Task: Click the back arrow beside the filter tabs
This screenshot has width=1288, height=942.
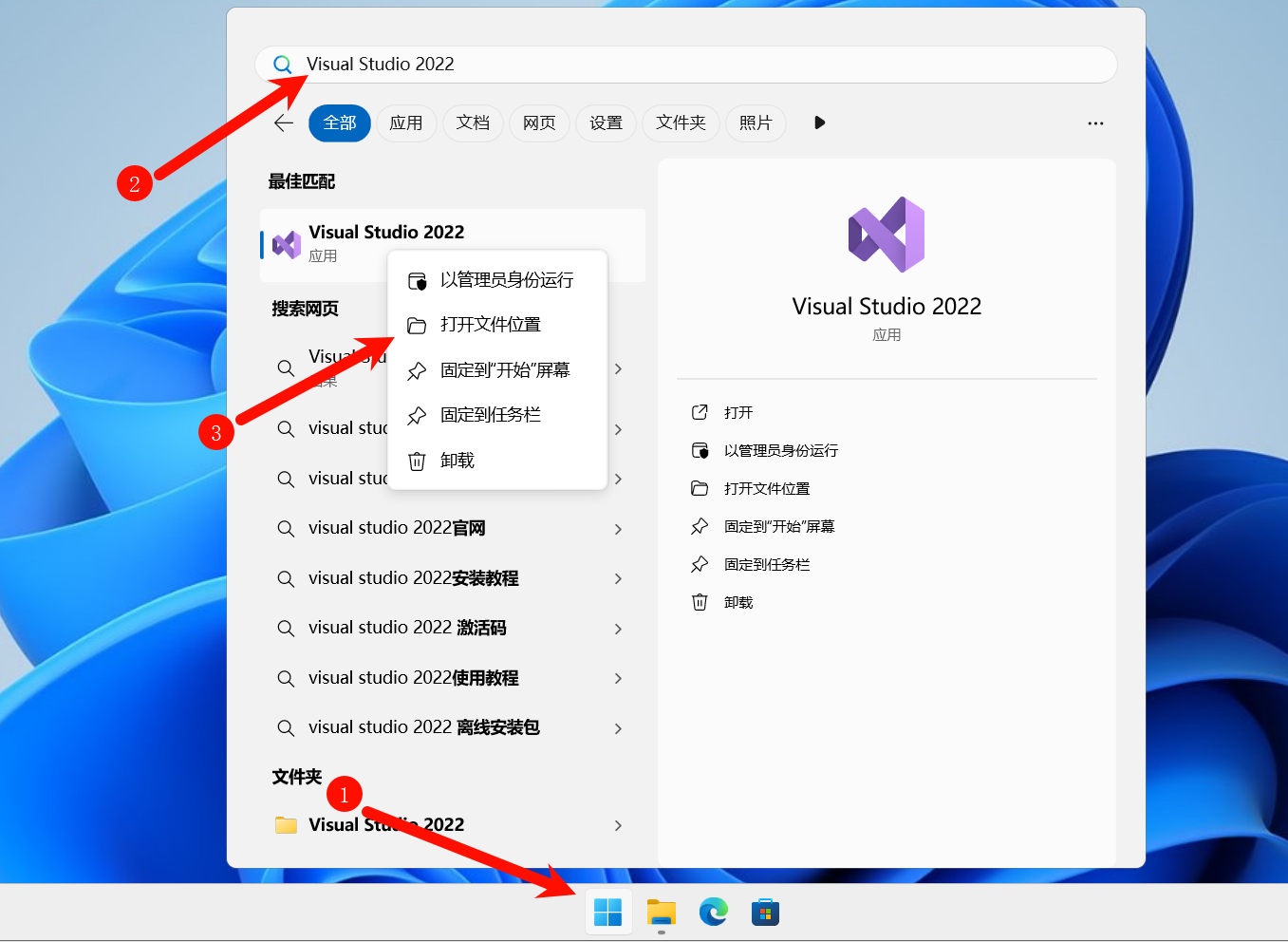Action: click(x=284, y=122)
